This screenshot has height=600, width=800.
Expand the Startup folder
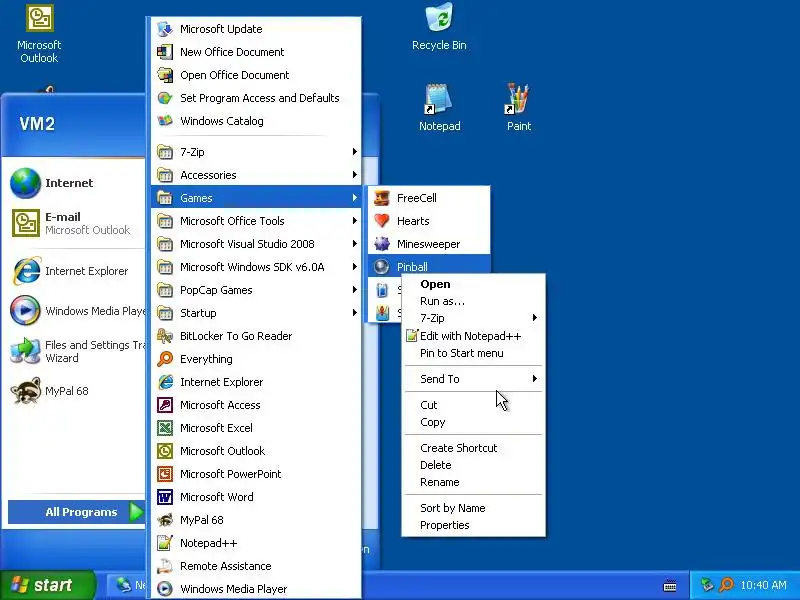[256, 313]
